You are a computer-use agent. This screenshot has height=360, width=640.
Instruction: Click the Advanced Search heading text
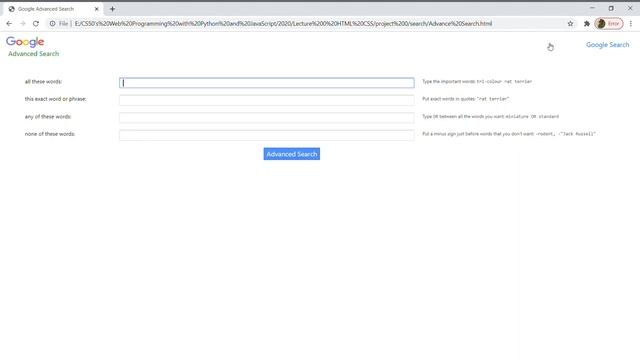click(33, 54)
